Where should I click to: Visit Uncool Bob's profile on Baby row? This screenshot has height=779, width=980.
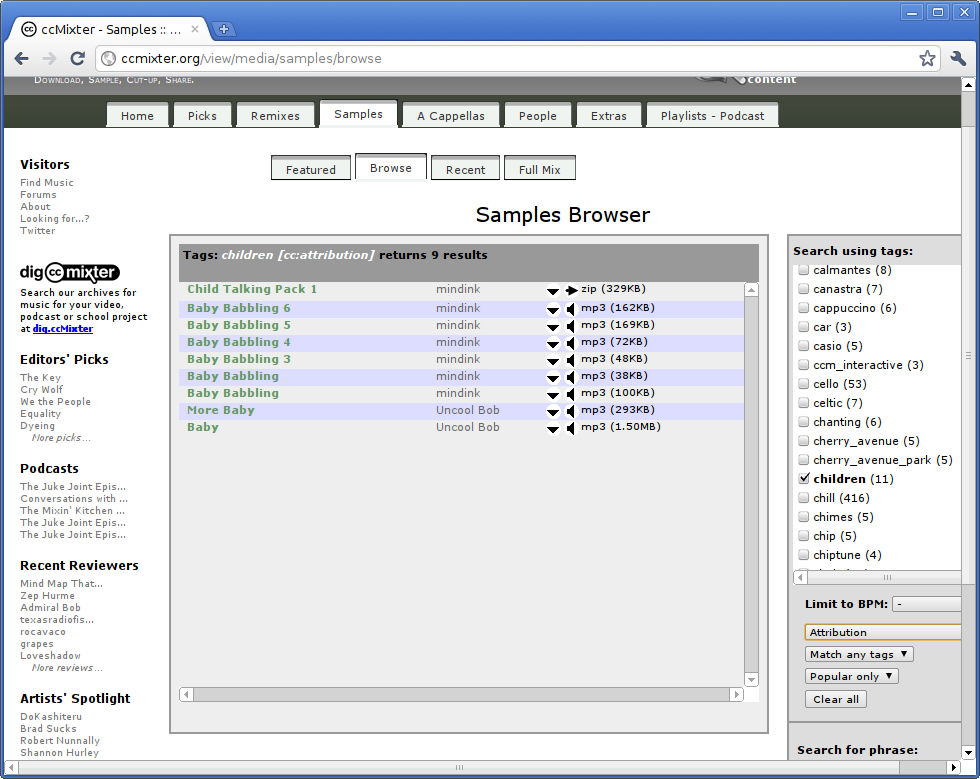pos(468,427)
